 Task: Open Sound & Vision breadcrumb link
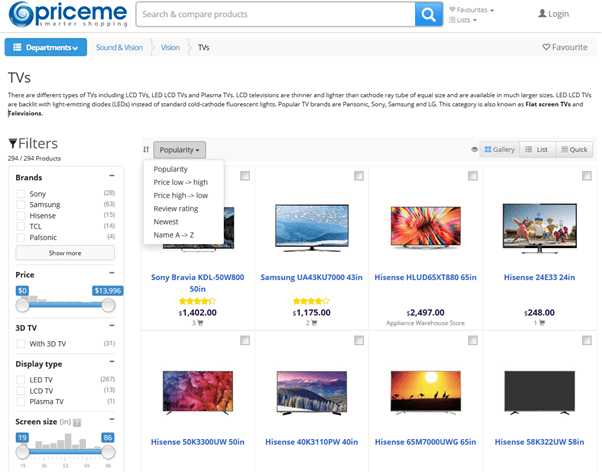coord(119,47)
